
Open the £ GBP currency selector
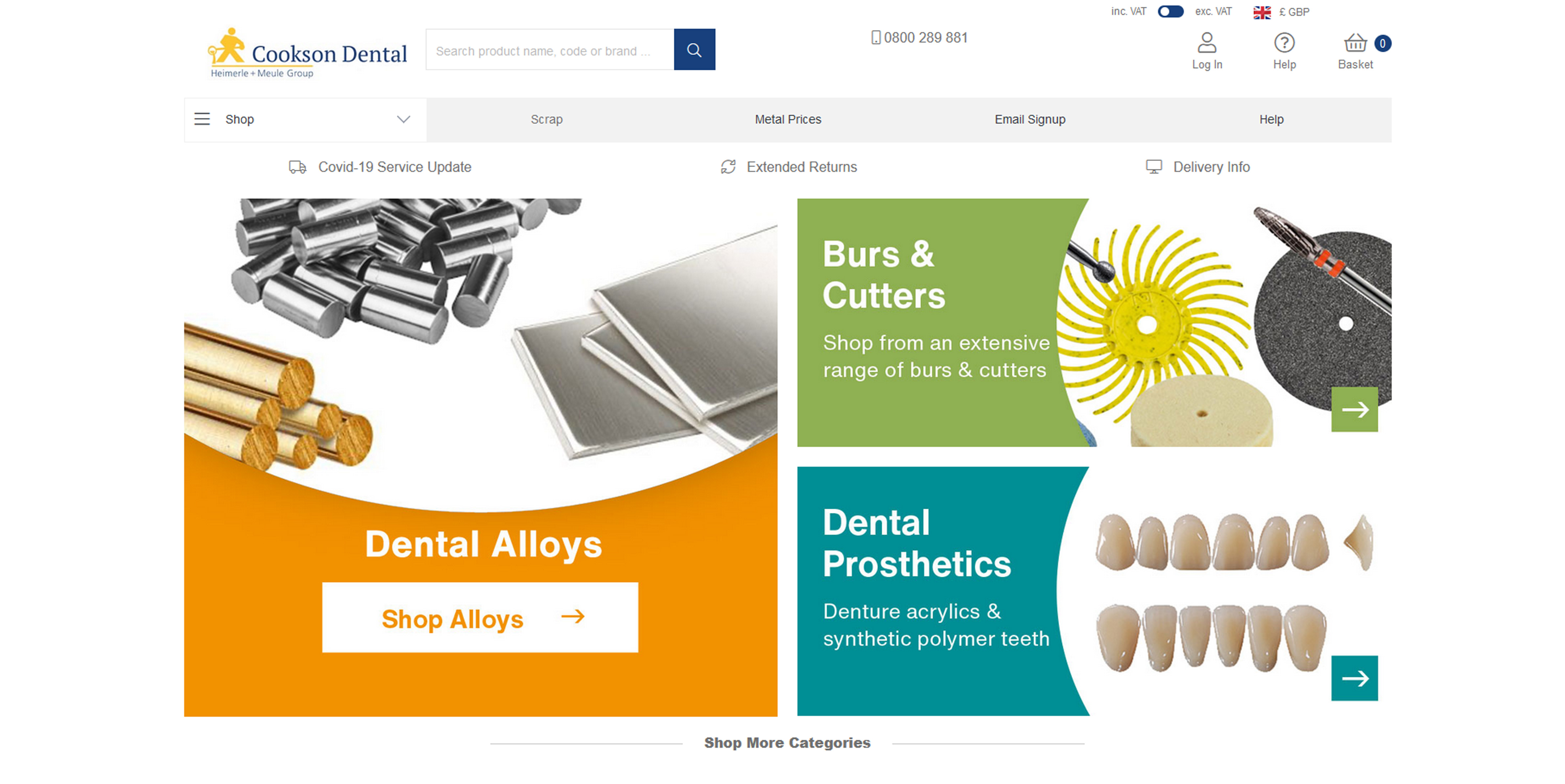(x=1293, y=12)
